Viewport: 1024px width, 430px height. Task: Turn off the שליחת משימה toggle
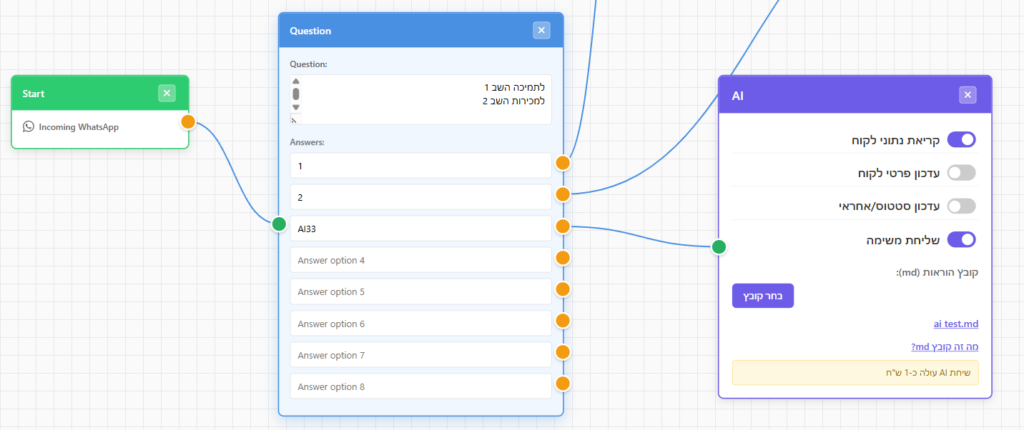coord(961,239)
